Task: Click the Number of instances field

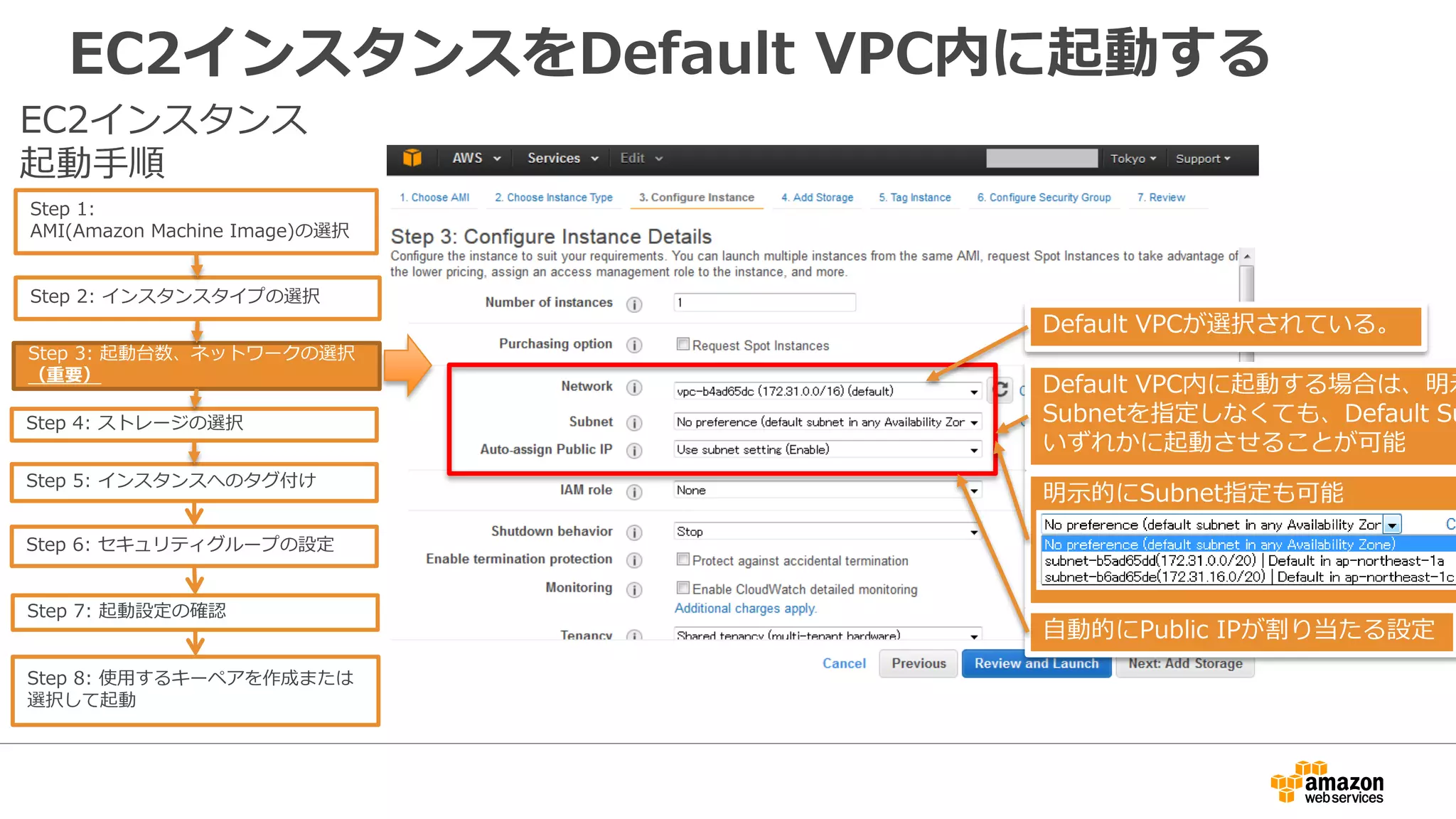Action: [764, 302]
